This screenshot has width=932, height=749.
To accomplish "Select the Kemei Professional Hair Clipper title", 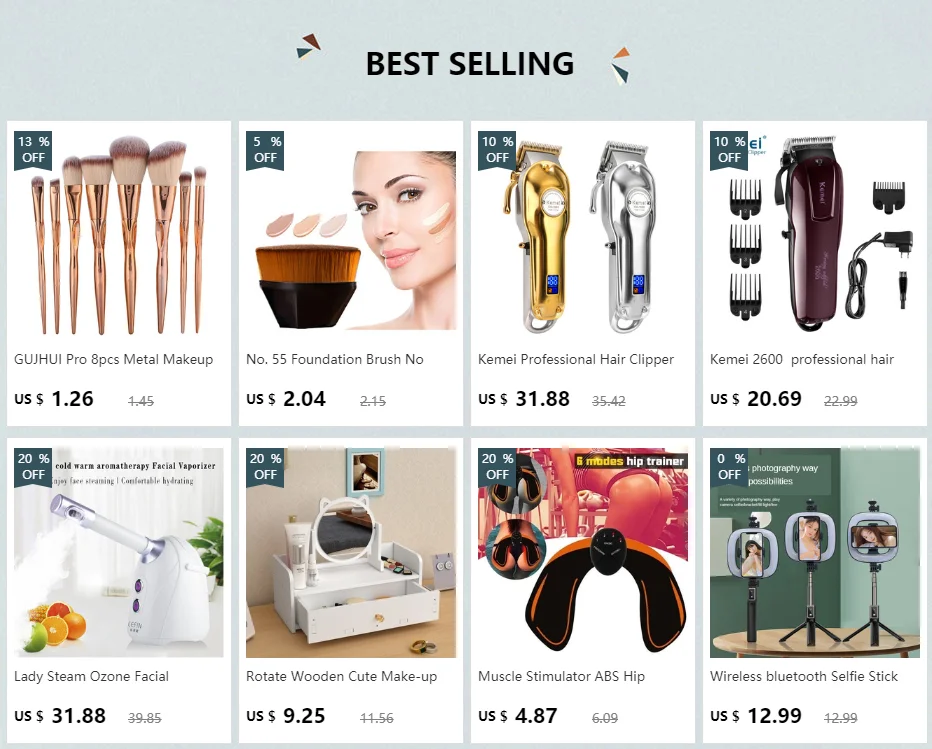I will click(576, 360).
